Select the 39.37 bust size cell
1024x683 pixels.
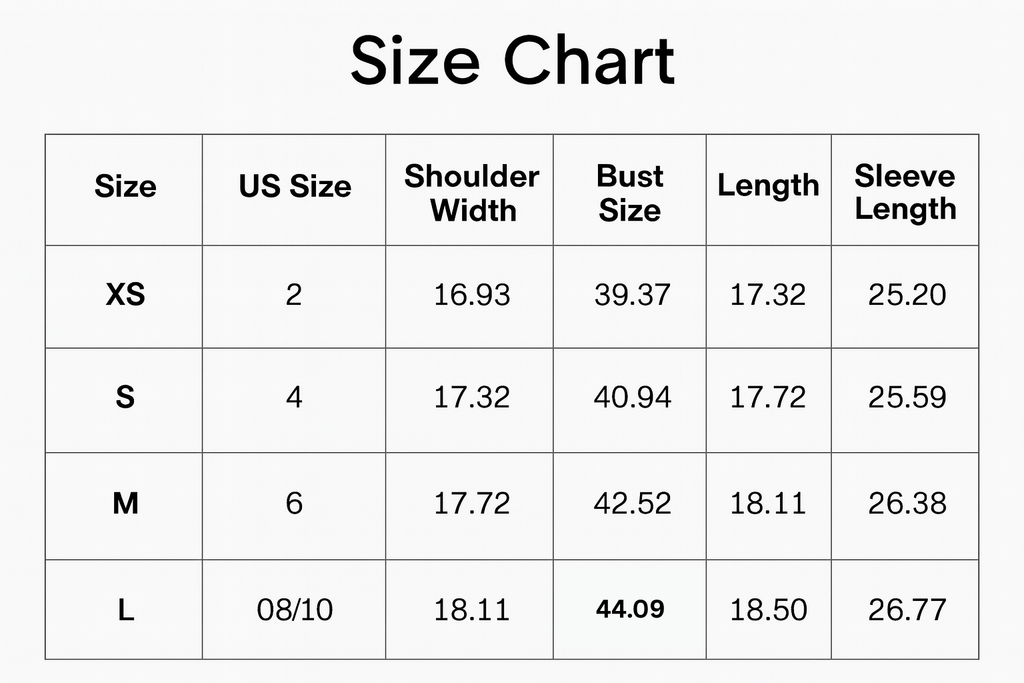(632, 295)
